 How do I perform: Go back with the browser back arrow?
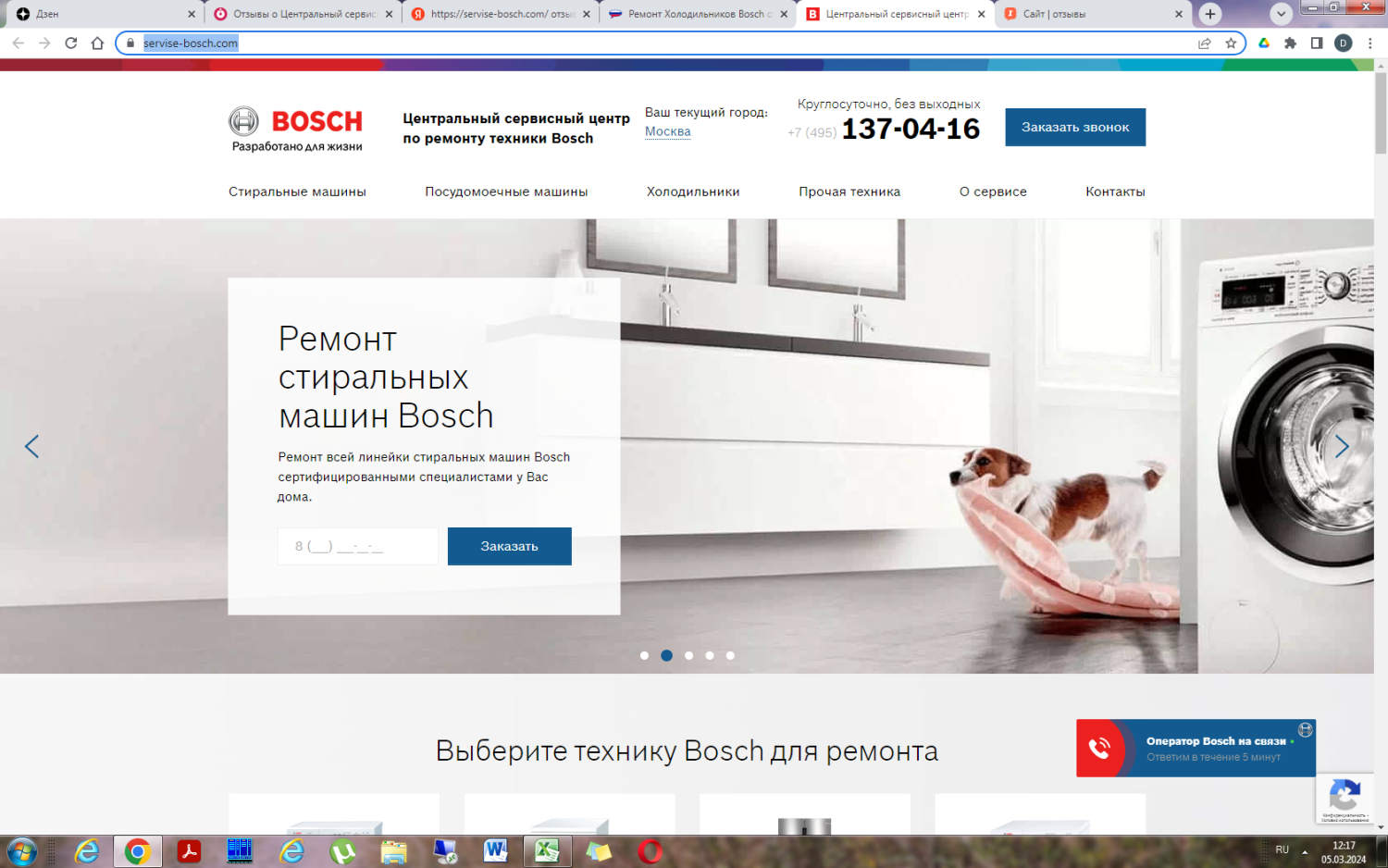pos(19,43)
